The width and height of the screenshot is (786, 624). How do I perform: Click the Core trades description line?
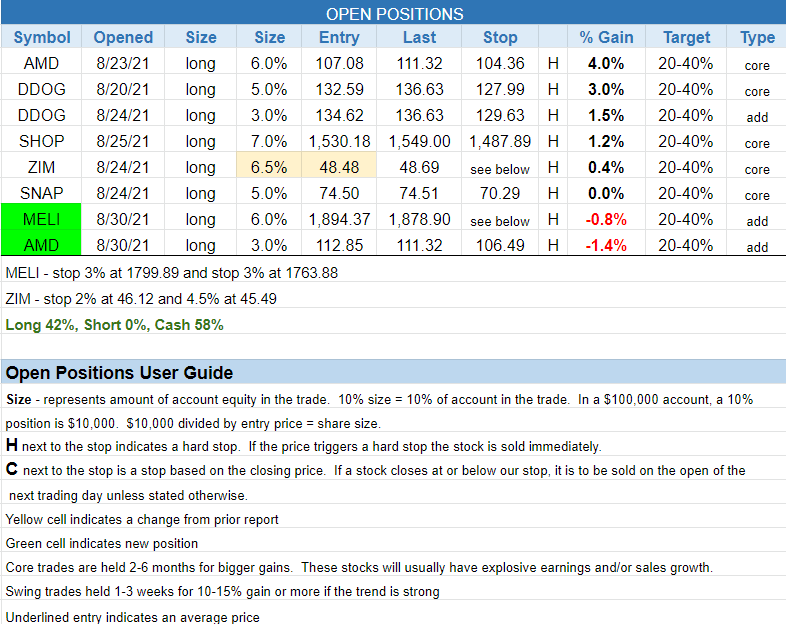coord(359,567)
